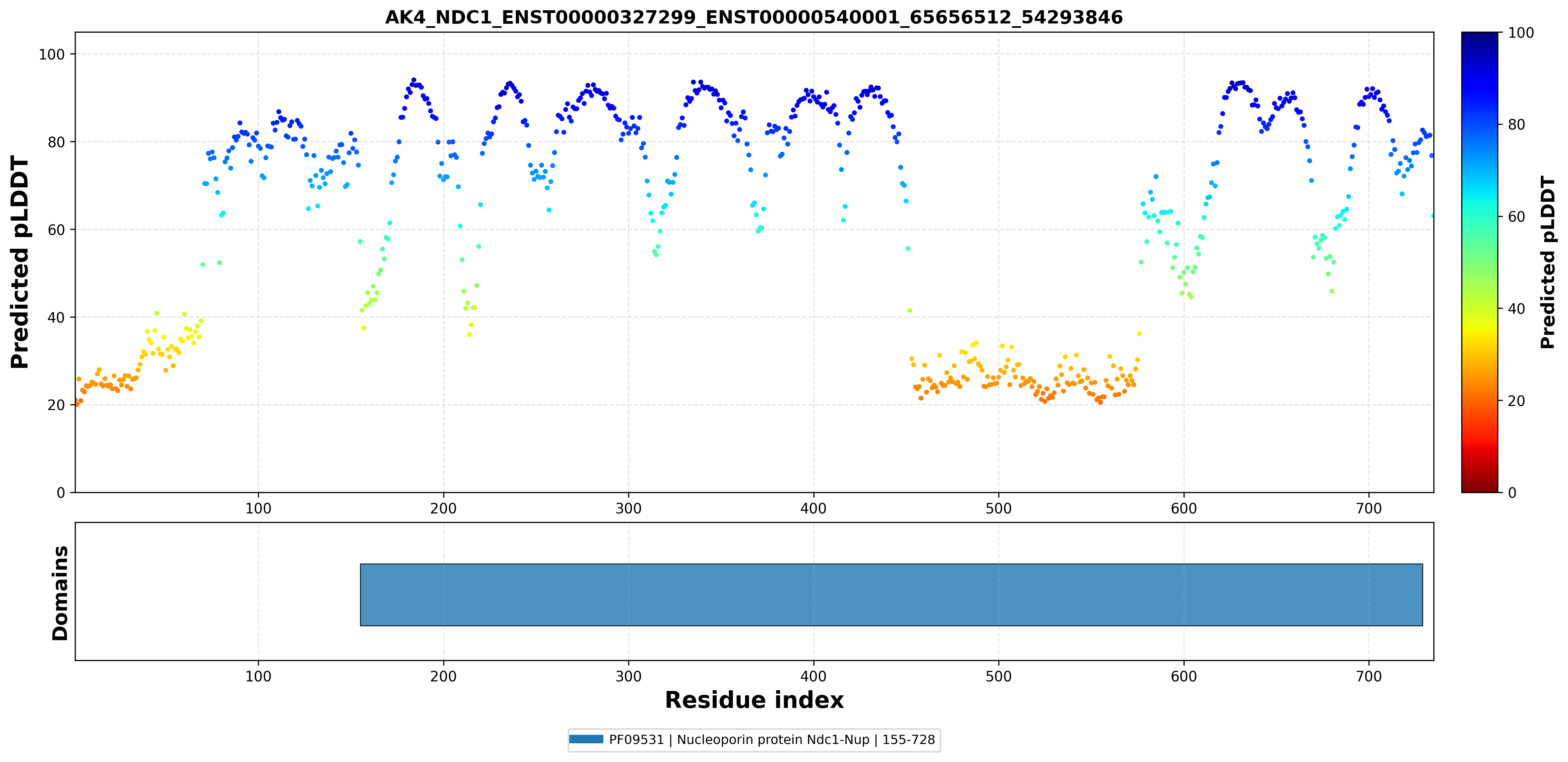The image size is (1568, 762).
Task: Click the x-axis tick 200 under domains panel
Action: 443,676
